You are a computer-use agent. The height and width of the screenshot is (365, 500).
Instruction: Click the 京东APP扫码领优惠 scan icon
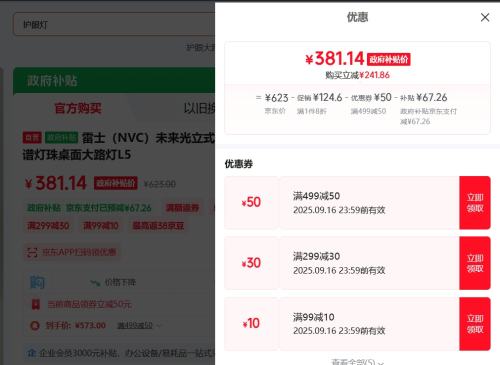pos(32,252)
